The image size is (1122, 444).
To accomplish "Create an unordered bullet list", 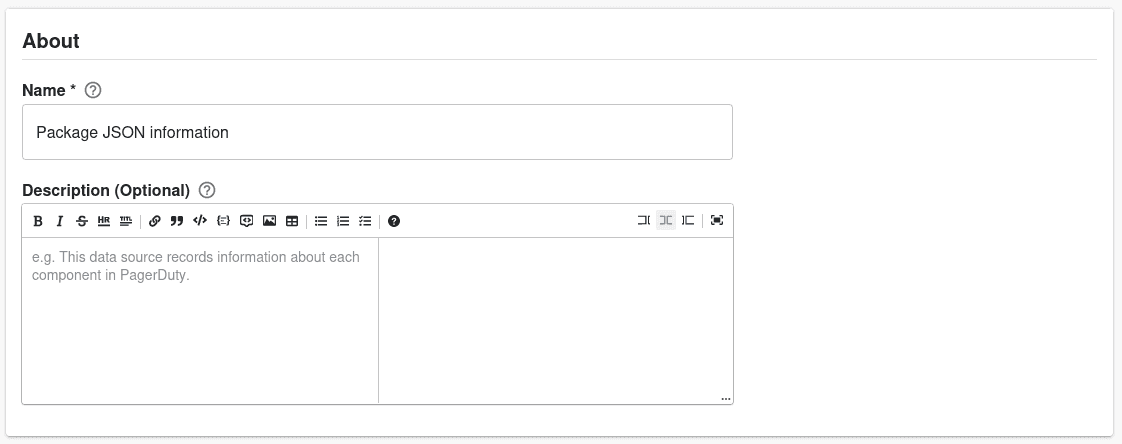I will tap(321, 221).
